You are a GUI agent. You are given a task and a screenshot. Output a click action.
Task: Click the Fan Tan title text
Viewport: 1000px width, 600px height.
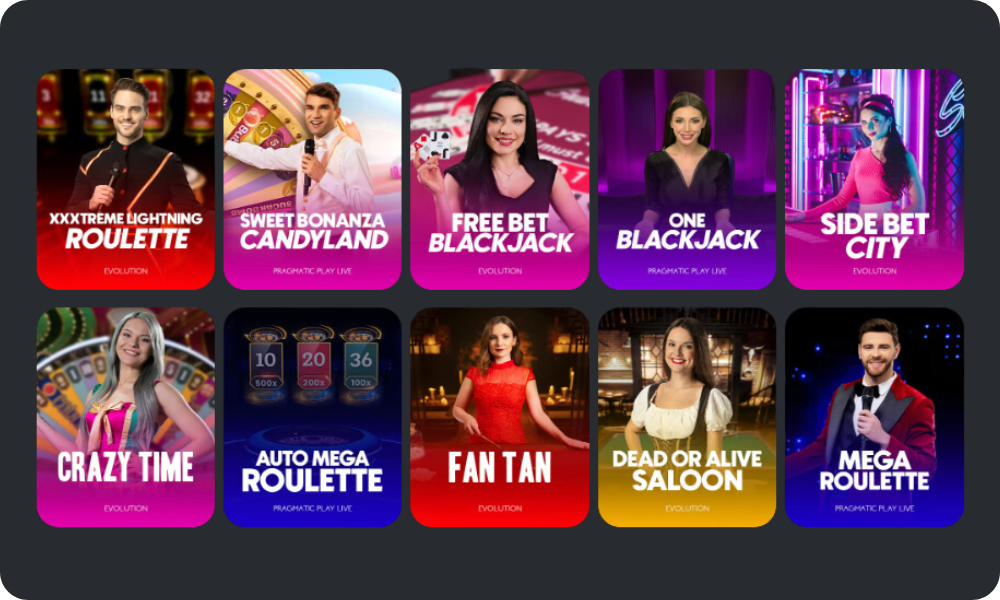pos(499,468)
